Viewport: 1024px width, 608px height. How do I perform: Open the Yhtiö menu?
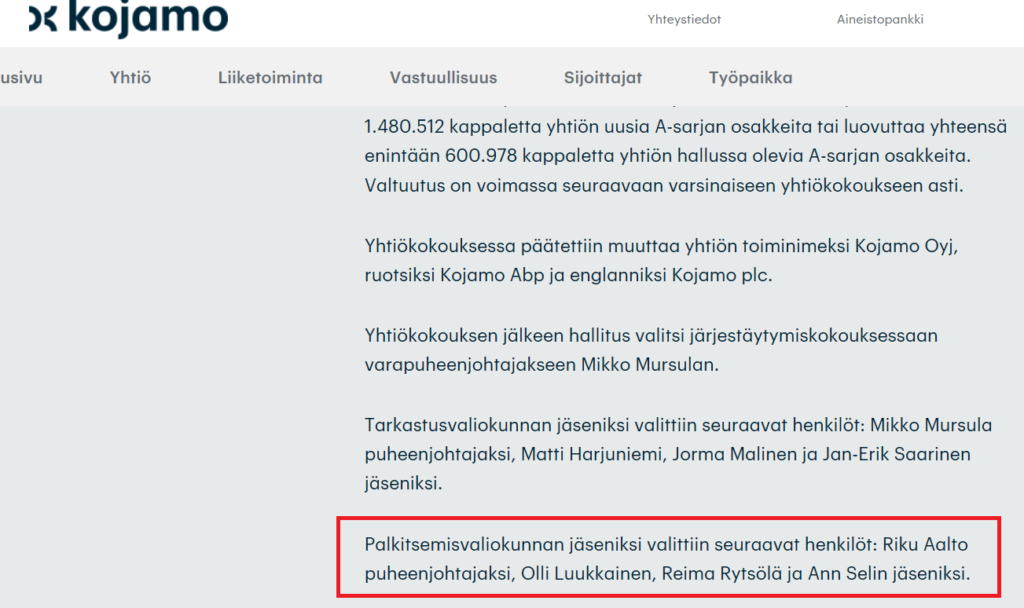point(130,78)
